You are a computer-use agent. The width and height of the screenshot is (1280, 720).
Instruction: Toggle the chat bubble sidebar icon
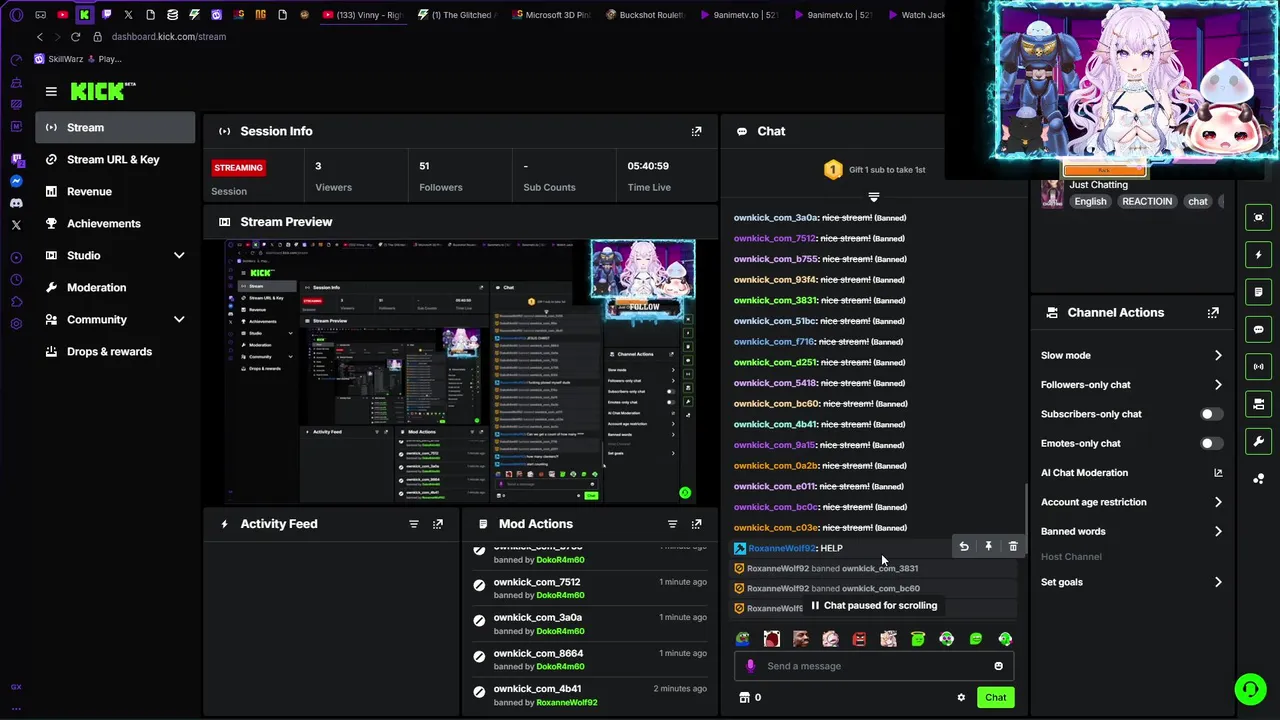coord(1259,329)
